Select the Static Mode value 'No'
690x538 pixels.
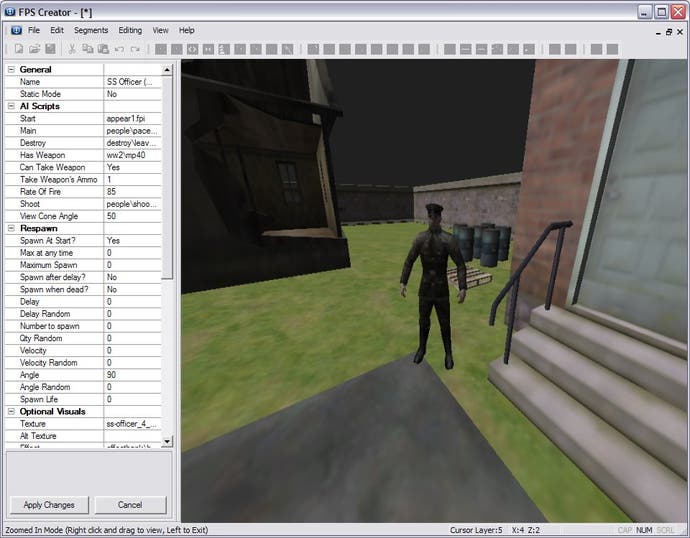point(133,94)
